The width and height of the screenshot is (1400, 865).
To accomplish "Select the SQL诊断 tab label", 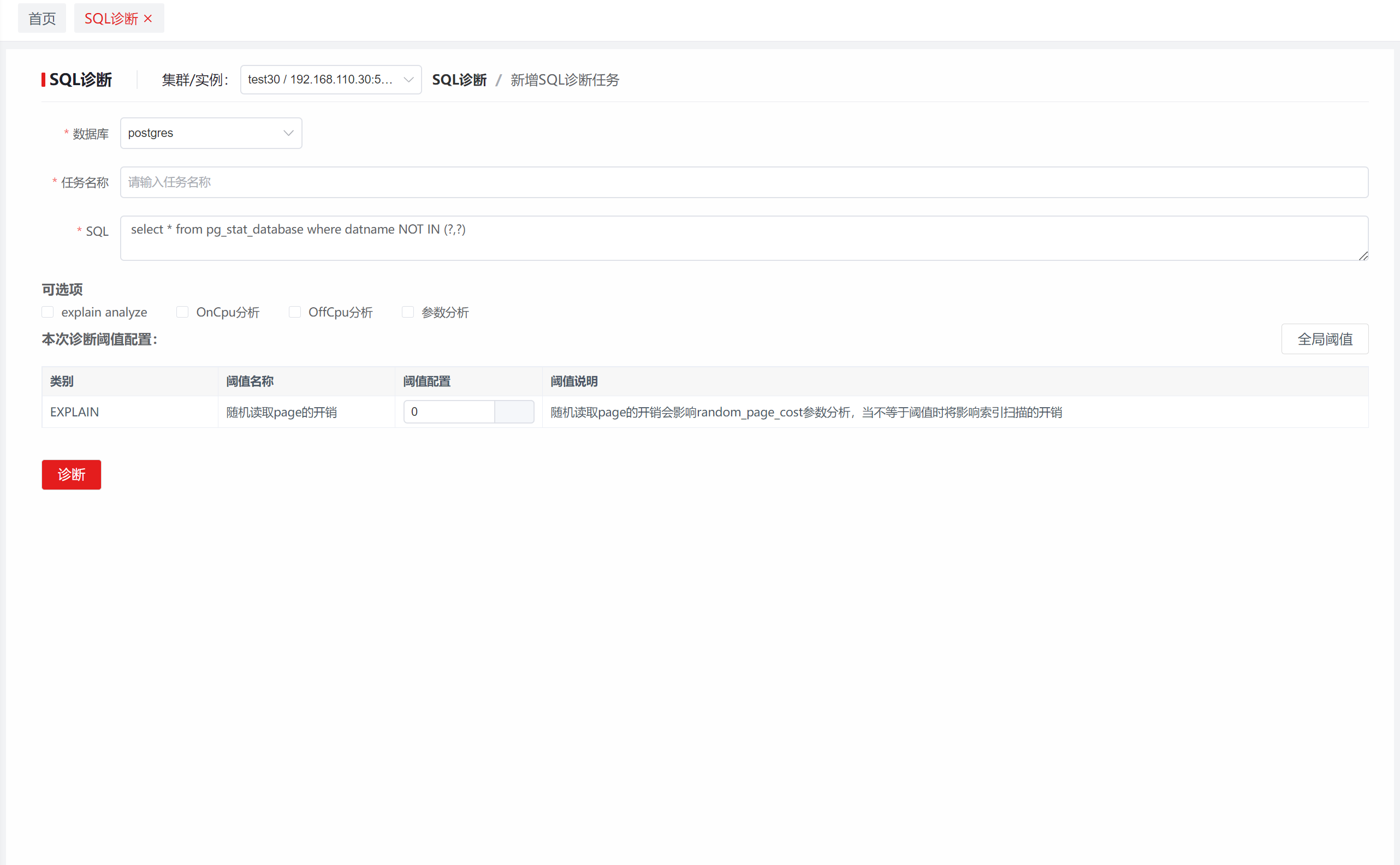I will click(111, 19).
